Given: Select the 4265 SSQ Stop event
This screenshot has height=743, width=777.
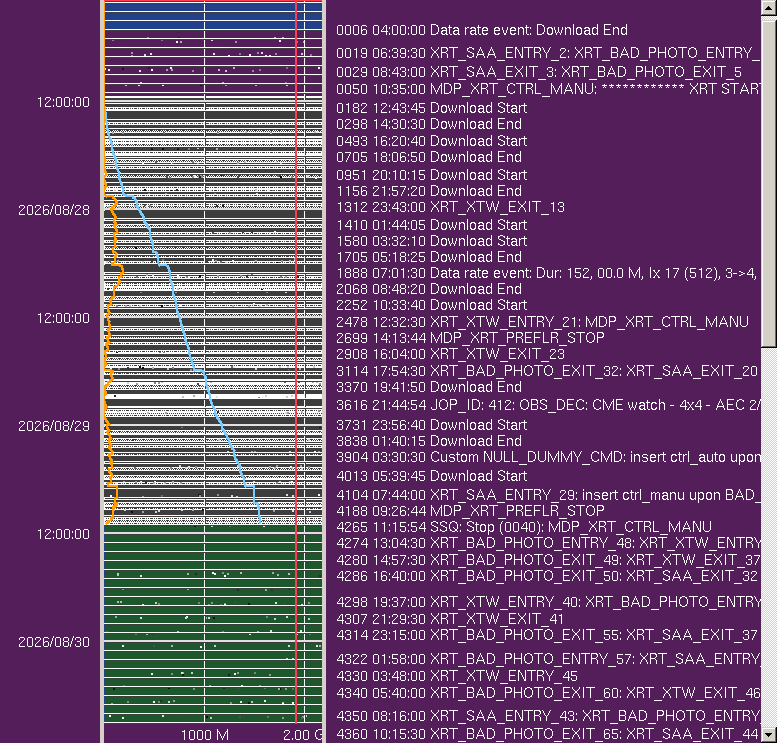Looking at the screenshot, I should coord(524,526).
